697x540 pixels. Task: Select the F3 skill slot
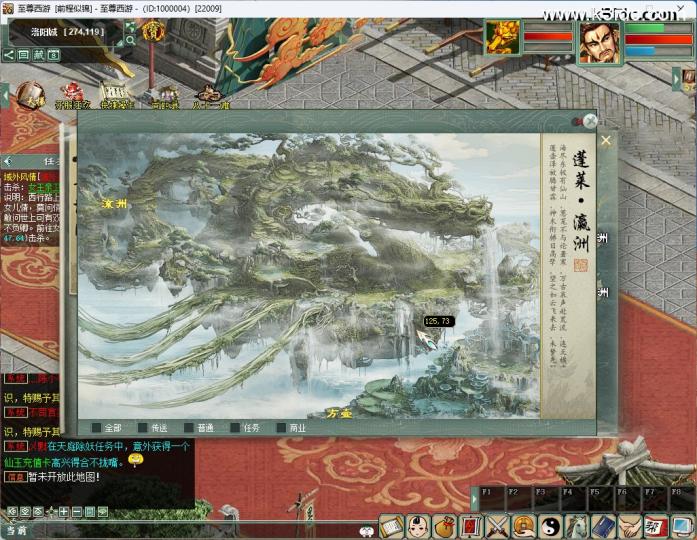(x=546, y=500)
